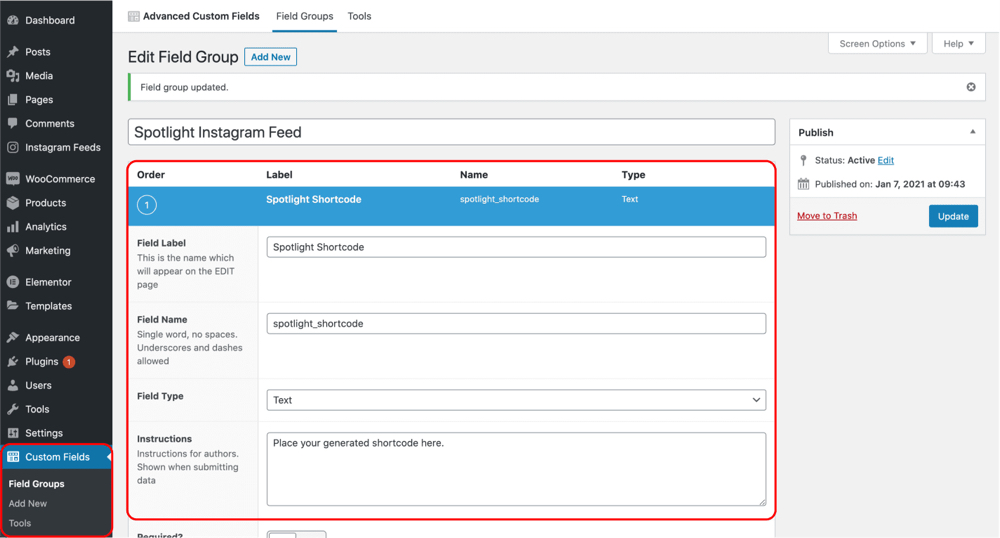Click the Add New button beside heading

[x=270, y=57]
